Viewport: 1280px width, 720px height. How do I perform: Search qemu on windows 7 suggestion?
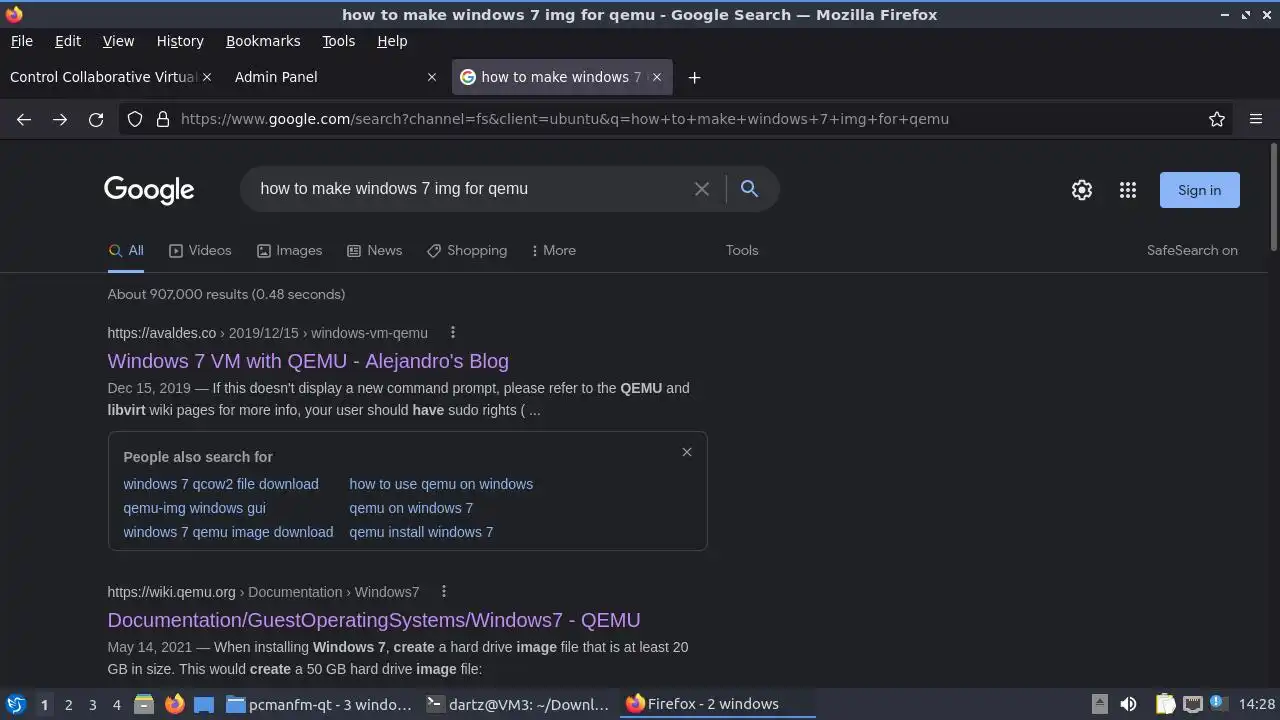(x=411, y=508)
